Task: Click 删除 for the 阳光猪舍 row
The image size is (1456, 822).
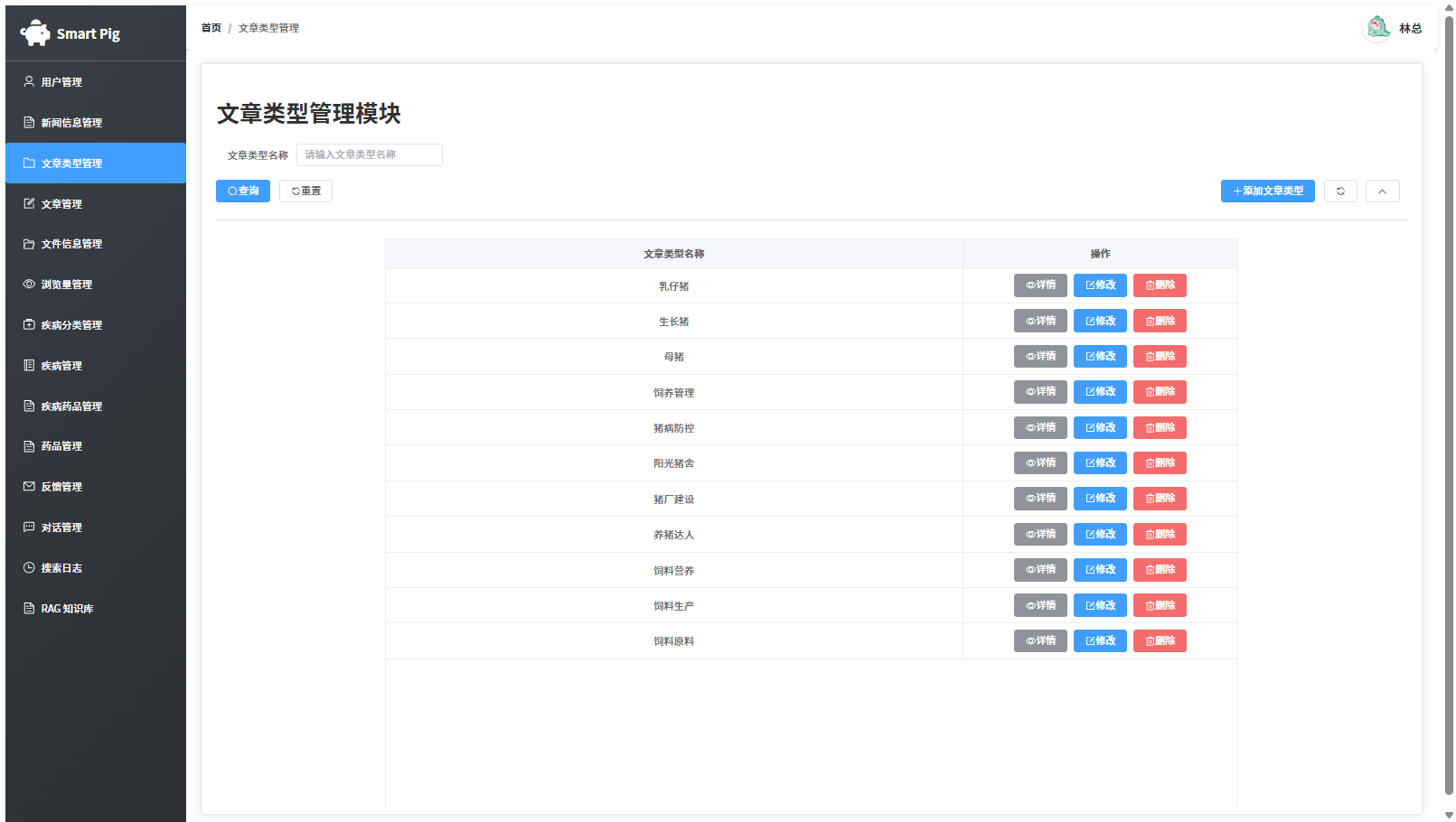Action: tap(1160, 462)
